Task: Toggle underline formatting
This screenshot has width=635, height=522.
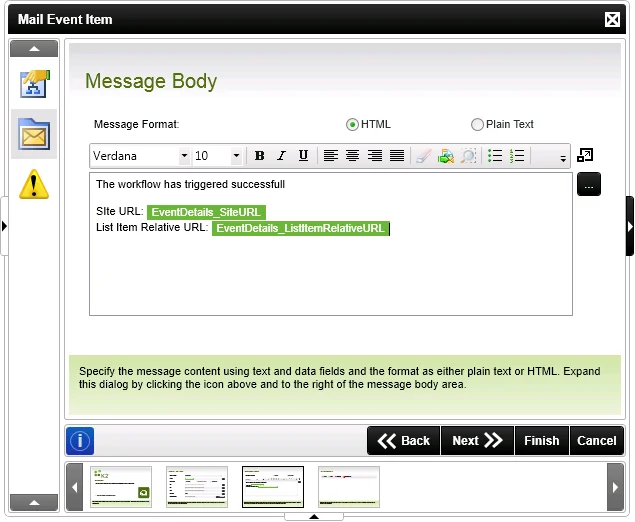Action: [303, 156]
